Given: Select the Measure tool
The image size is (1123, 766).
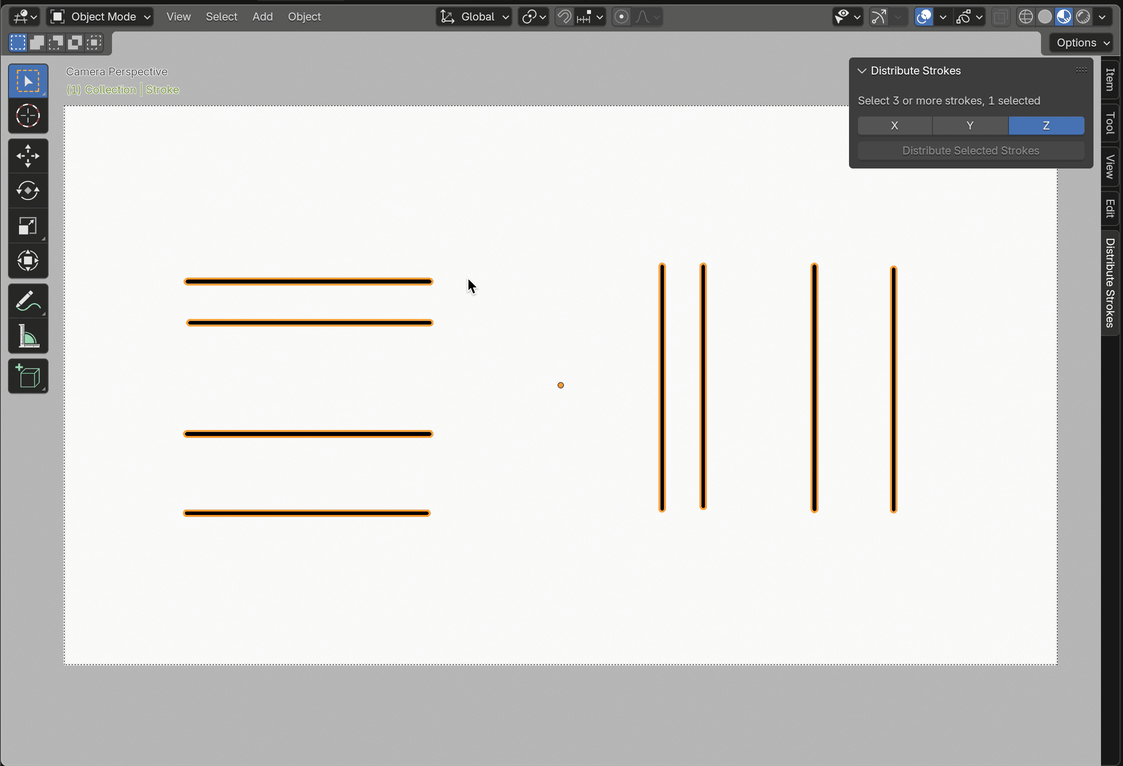Looking at the screenshot, I should coord(28,337).
